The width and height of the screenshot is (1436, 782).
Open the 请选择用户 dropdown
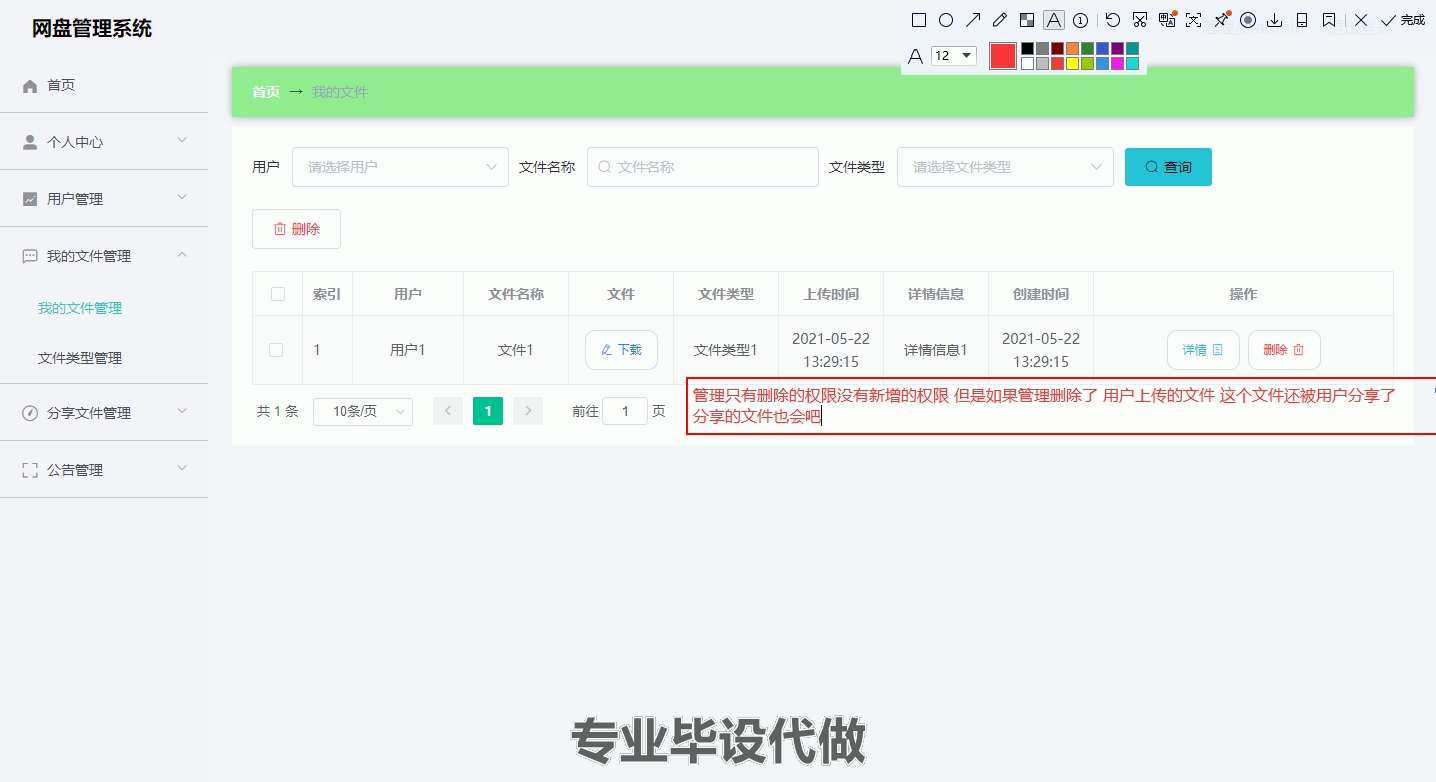400,167
